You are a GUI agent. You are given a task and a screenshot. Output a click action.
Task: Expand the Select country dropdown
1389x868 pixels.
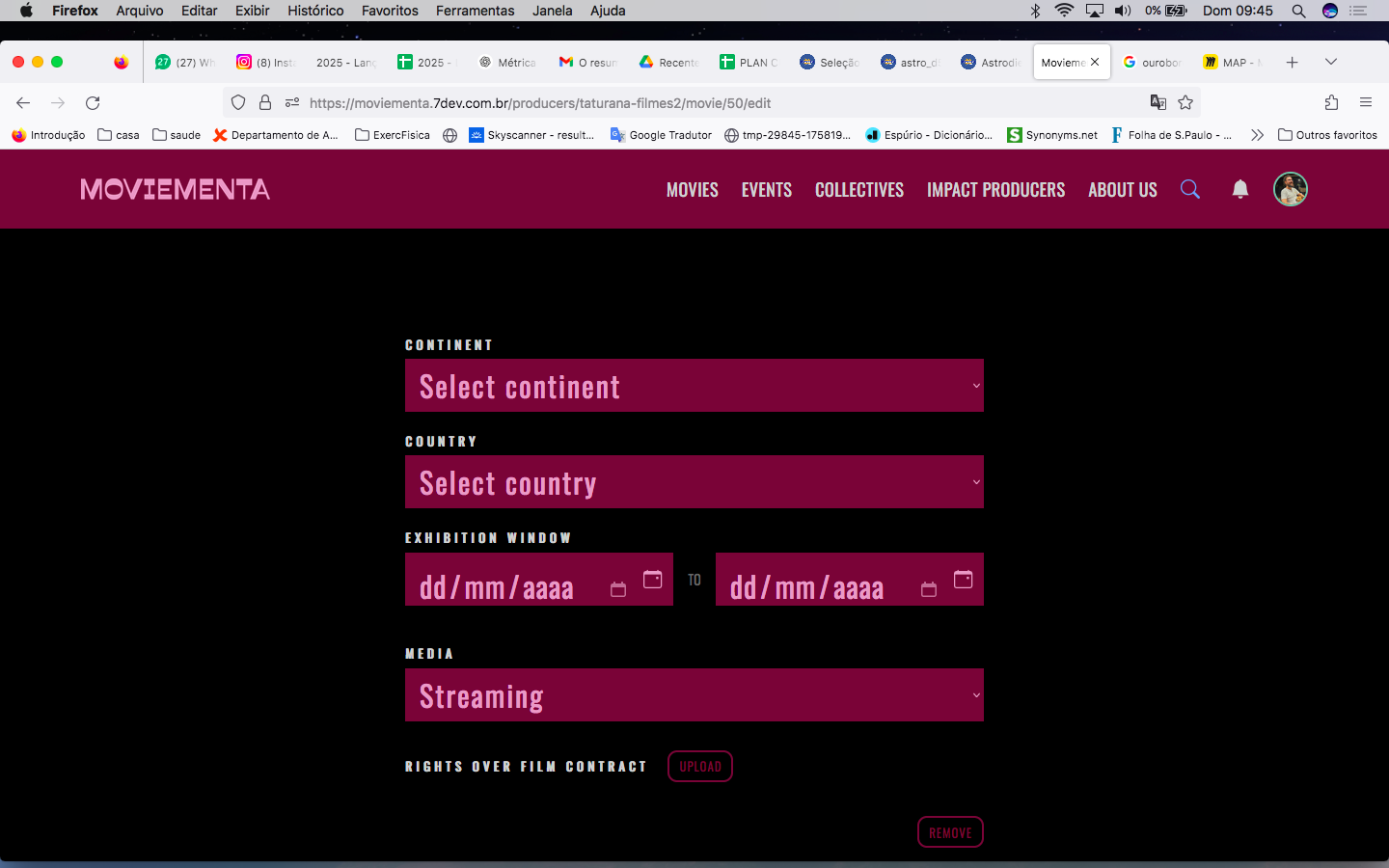click(x=694, y=482)
